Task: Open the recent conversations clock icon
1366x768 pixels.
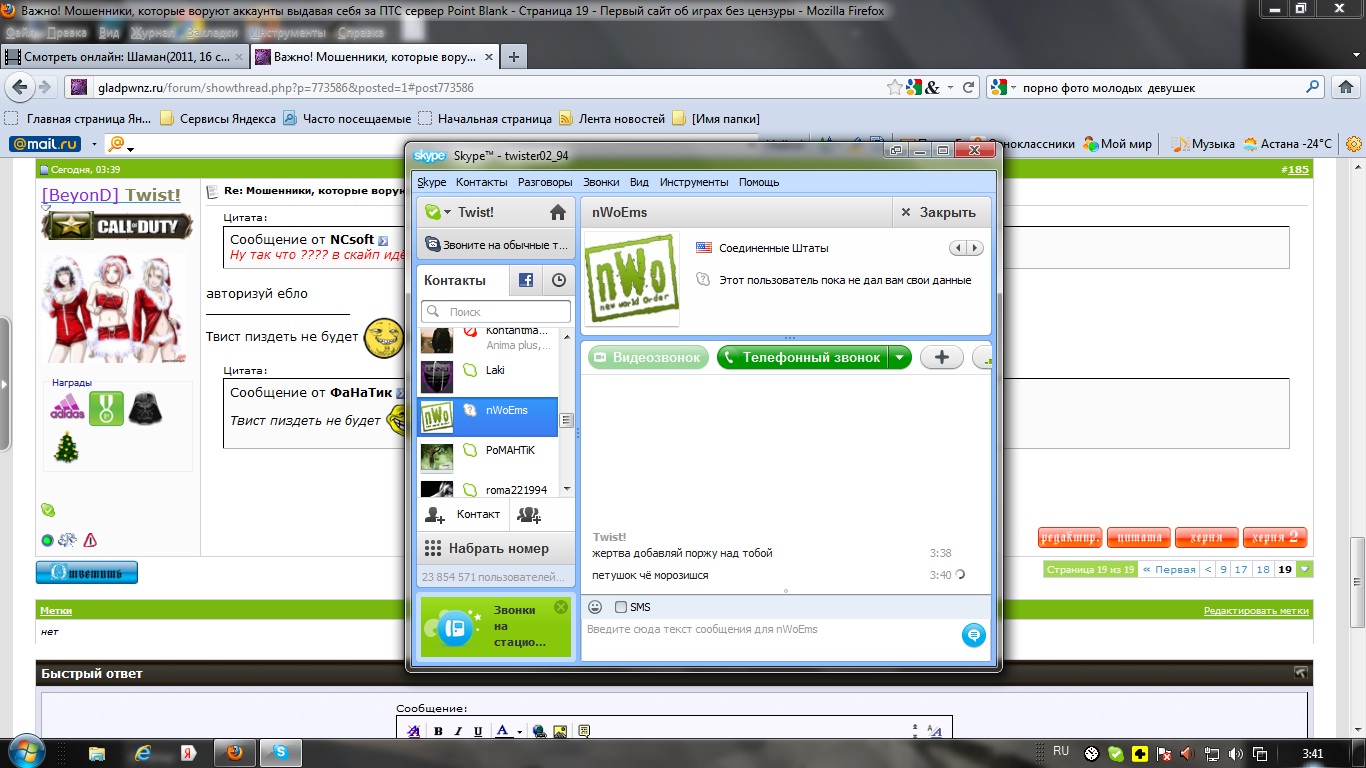Action: coord(559,281)
